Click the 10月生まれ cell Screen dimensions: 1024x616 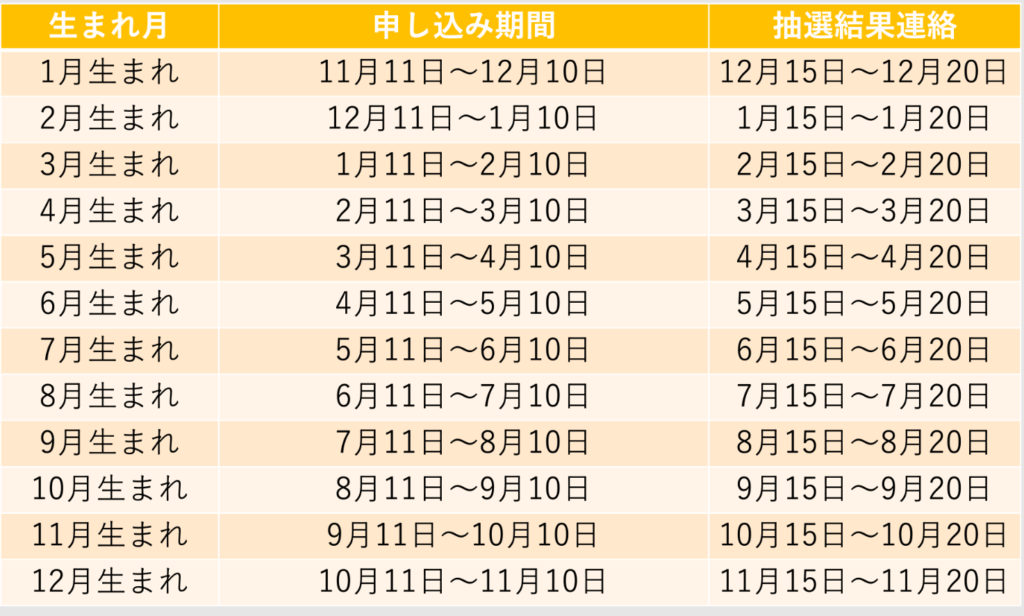pos(109,490)
